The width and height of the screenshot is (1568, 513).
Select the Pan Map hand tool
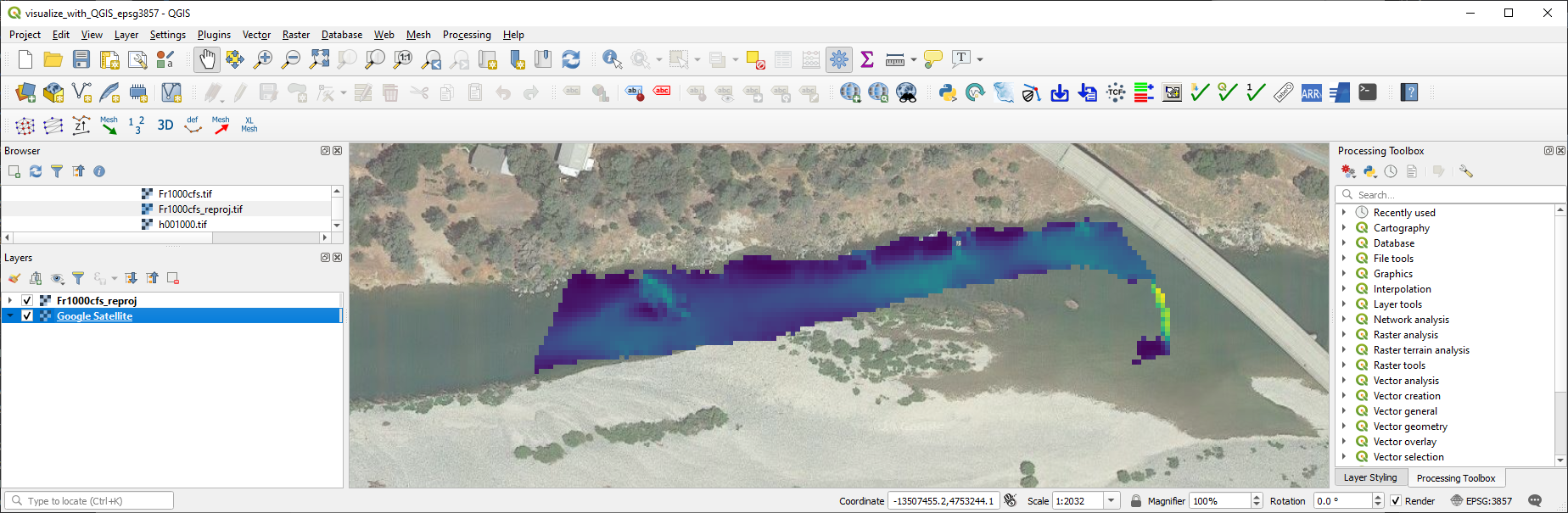[x=207, y=59]
